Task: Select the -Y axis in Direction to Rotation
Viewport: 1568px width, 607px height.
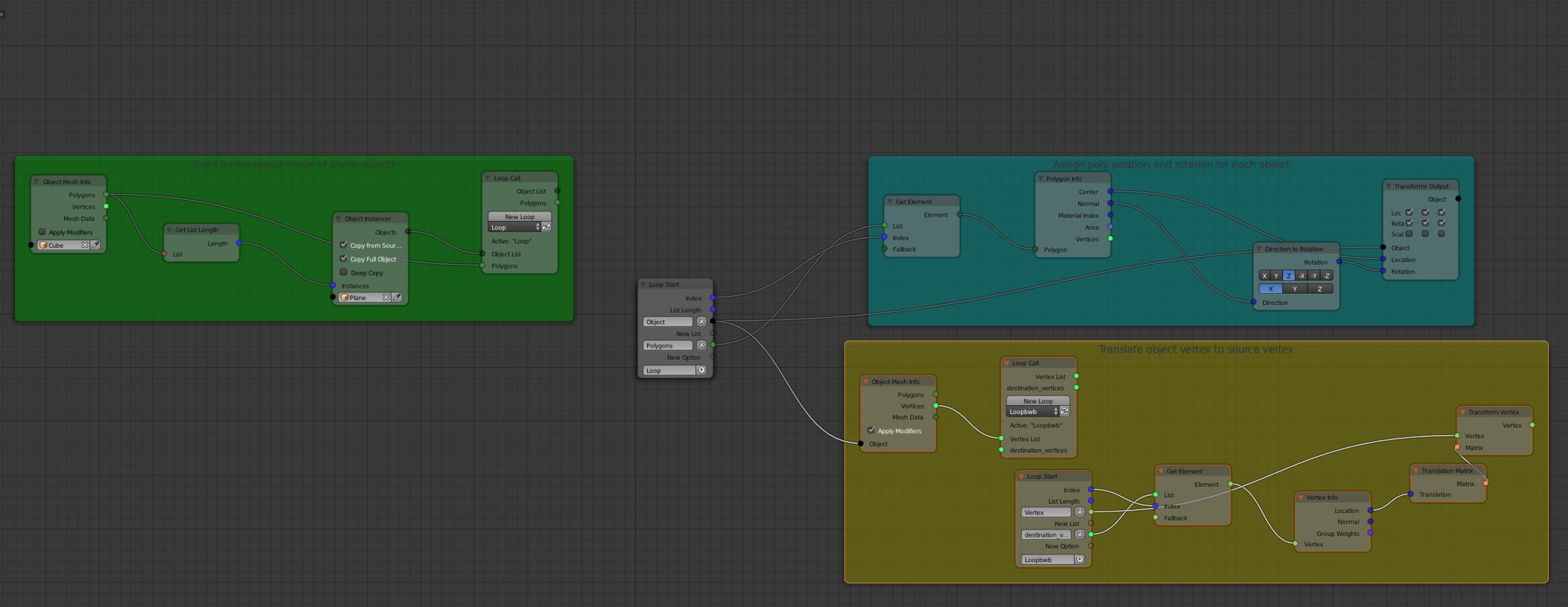Action: click(x=1314, y=276)
